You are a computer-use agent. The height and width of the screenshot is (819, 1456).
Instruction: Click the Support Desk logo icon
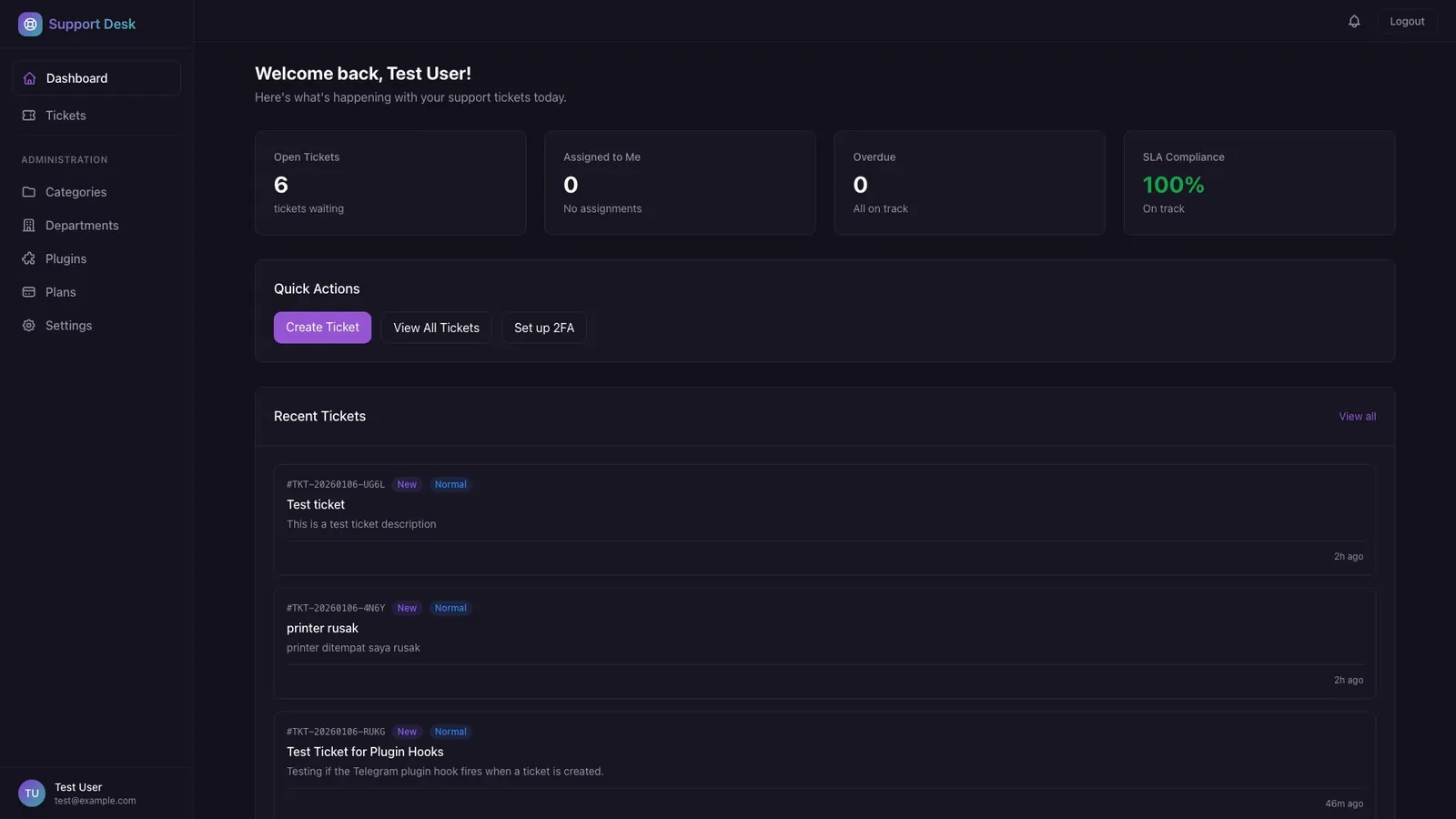pos(30,24)
